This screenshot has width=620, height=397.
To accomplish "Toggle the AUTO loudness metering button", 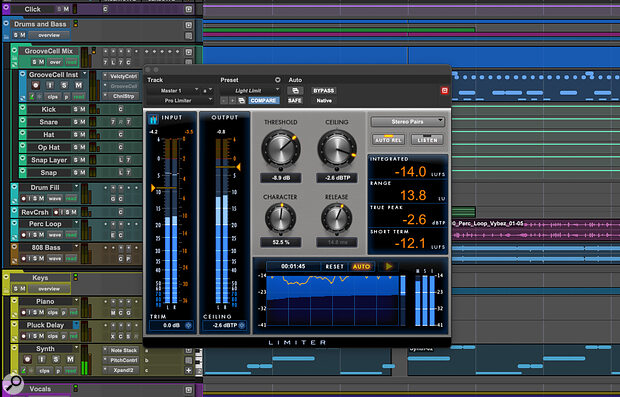I will pos(361,267).
